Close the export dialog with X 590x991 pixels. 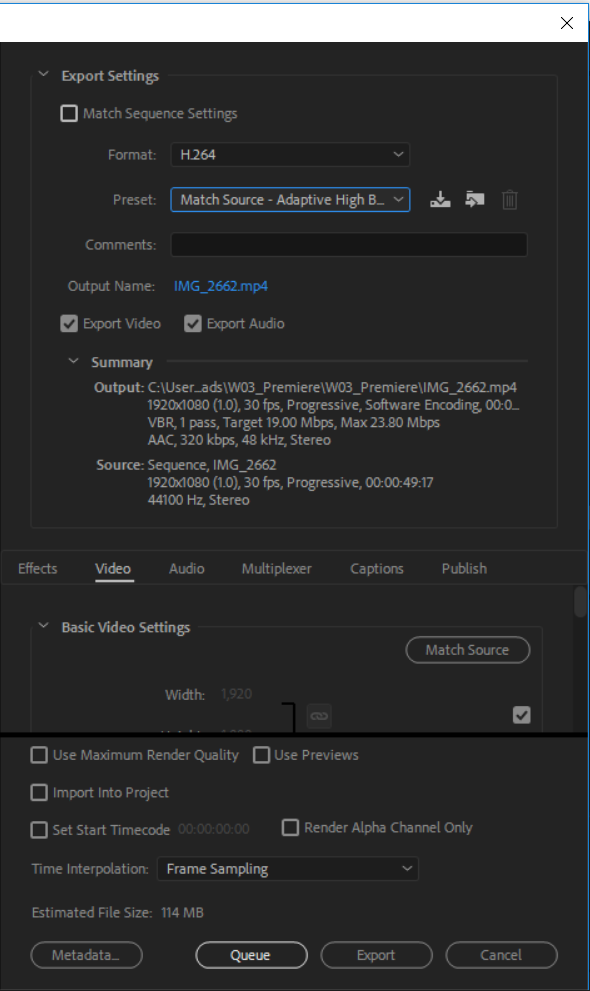567,23
